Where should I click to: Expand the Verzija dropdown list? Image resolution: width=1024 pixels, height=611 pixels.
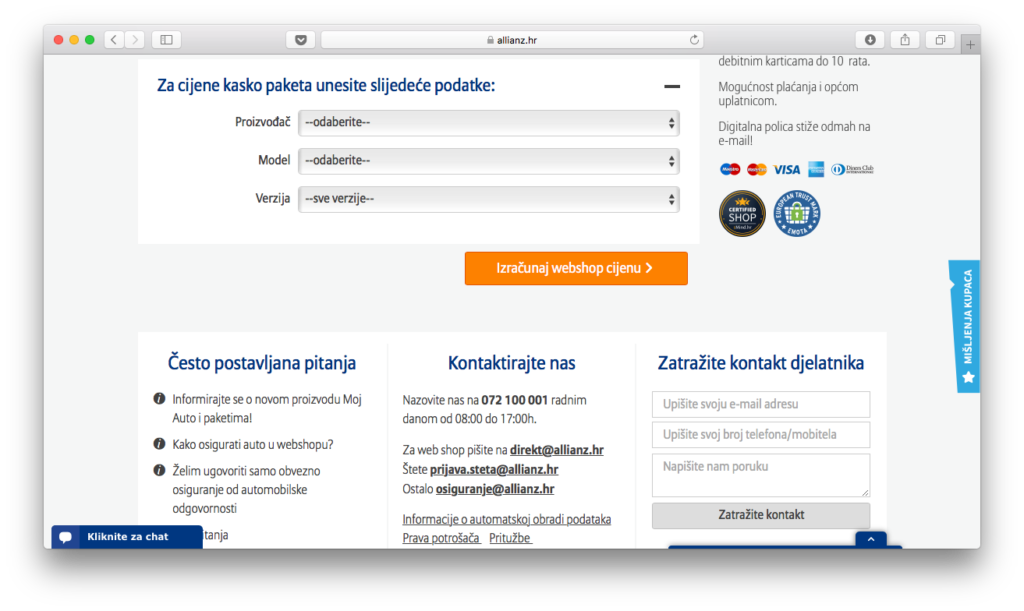[x=488, y=199]
